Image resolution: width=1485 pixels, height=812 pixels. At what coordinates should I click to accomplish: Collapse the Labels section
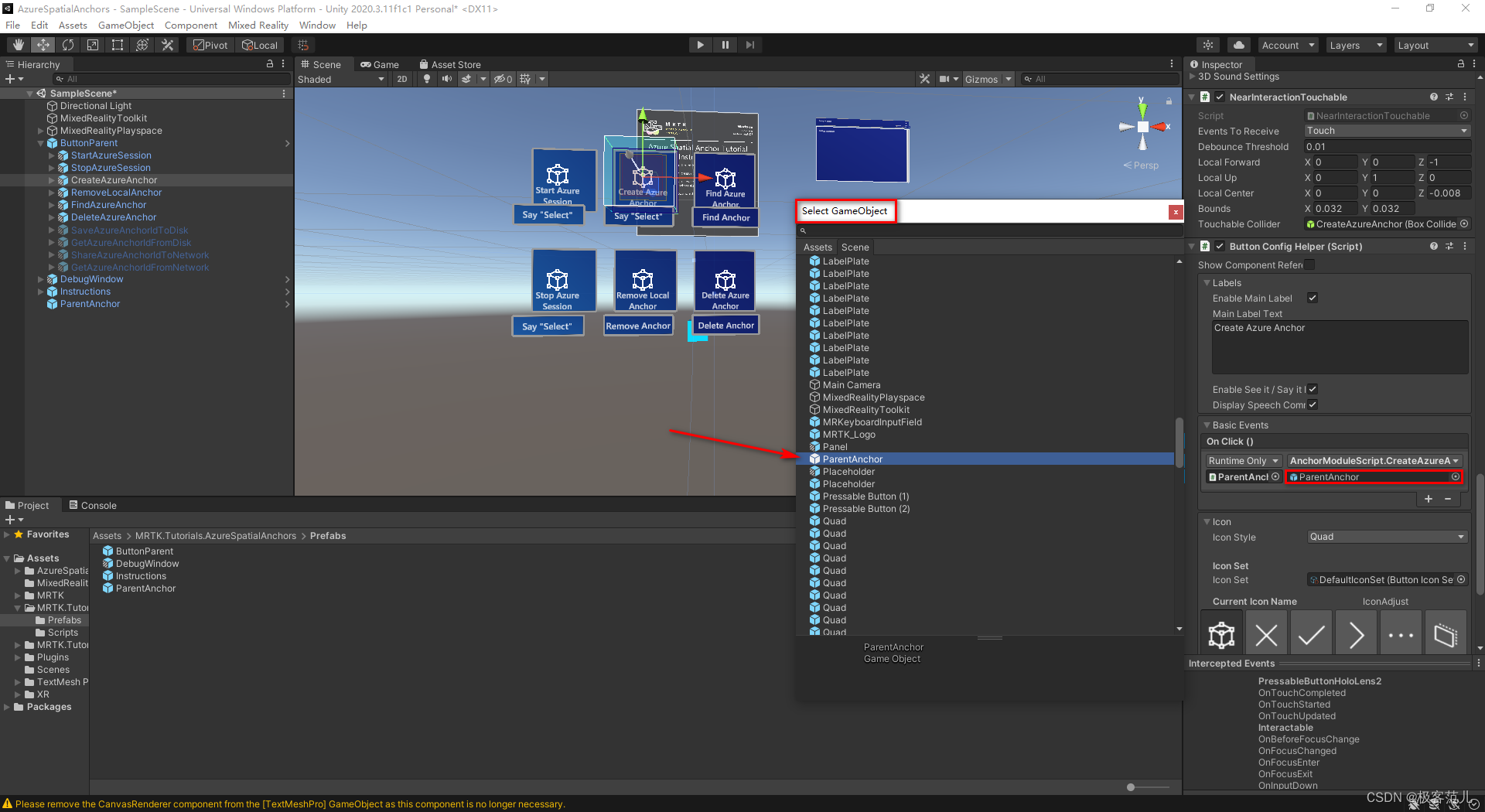coord(1207,283)
